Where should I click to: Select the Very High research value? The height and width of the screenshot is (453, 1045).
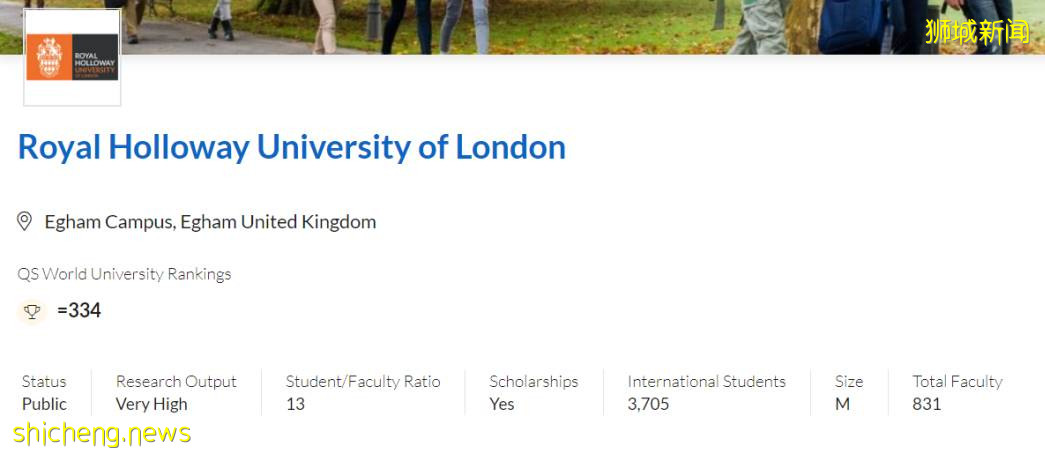(151, 404)
